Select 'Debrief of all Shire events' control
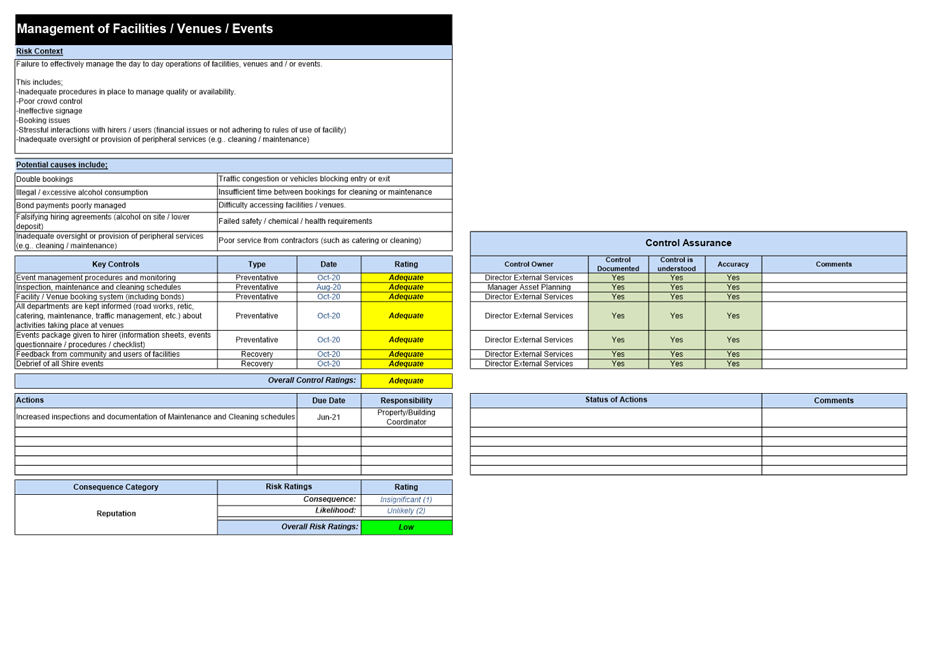The height and width of the screenshot is (657, 929). [x=116, y=364]
